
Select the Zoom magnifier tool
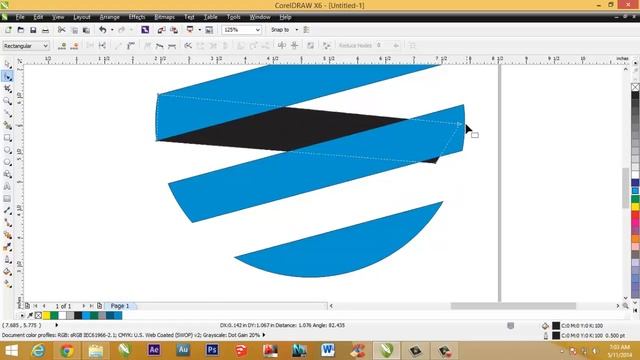(x=7, y=101)
